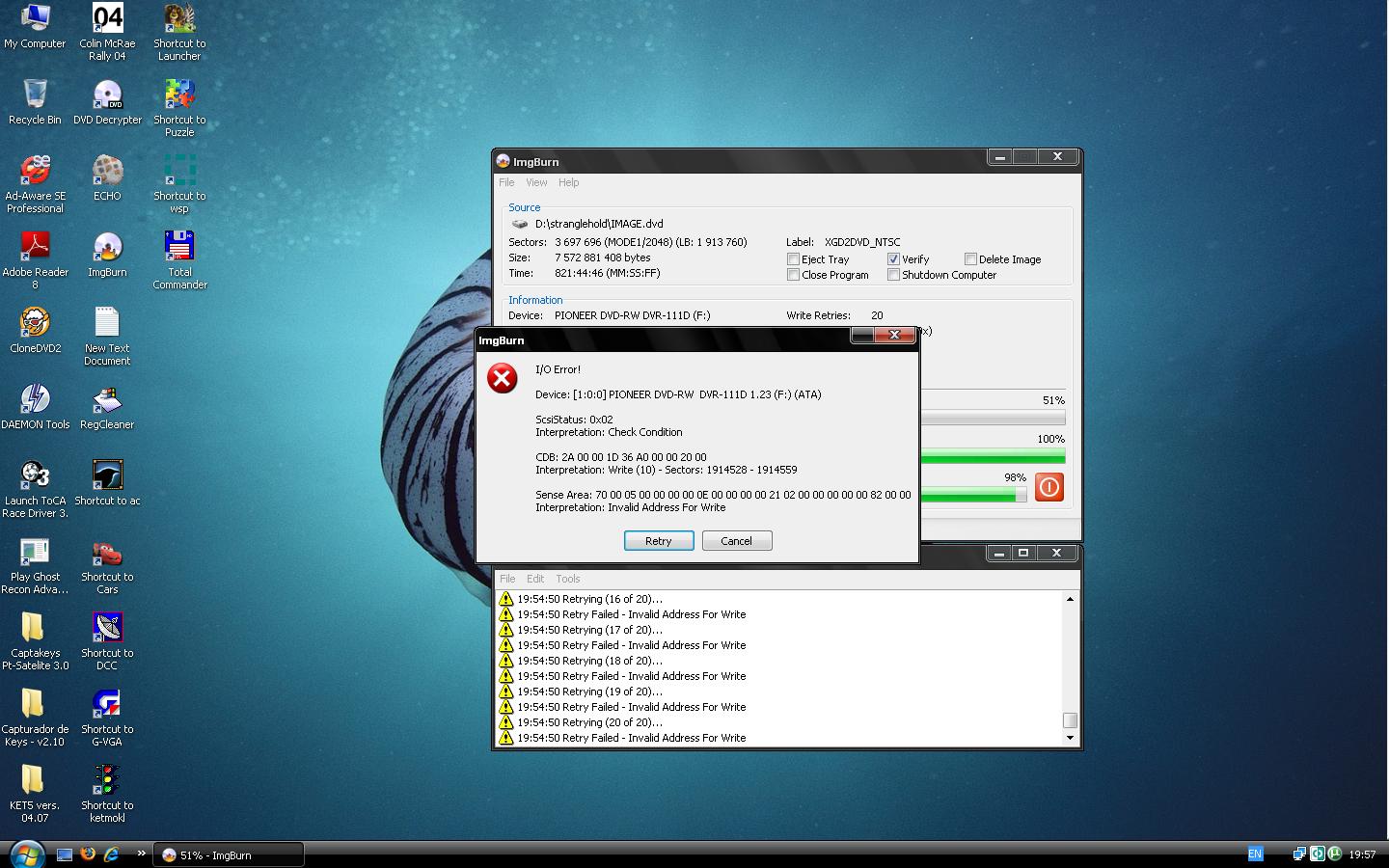Click the 98% buffer progress bar
This screenshot has width=1389, height=868.
tap(973, 495)
